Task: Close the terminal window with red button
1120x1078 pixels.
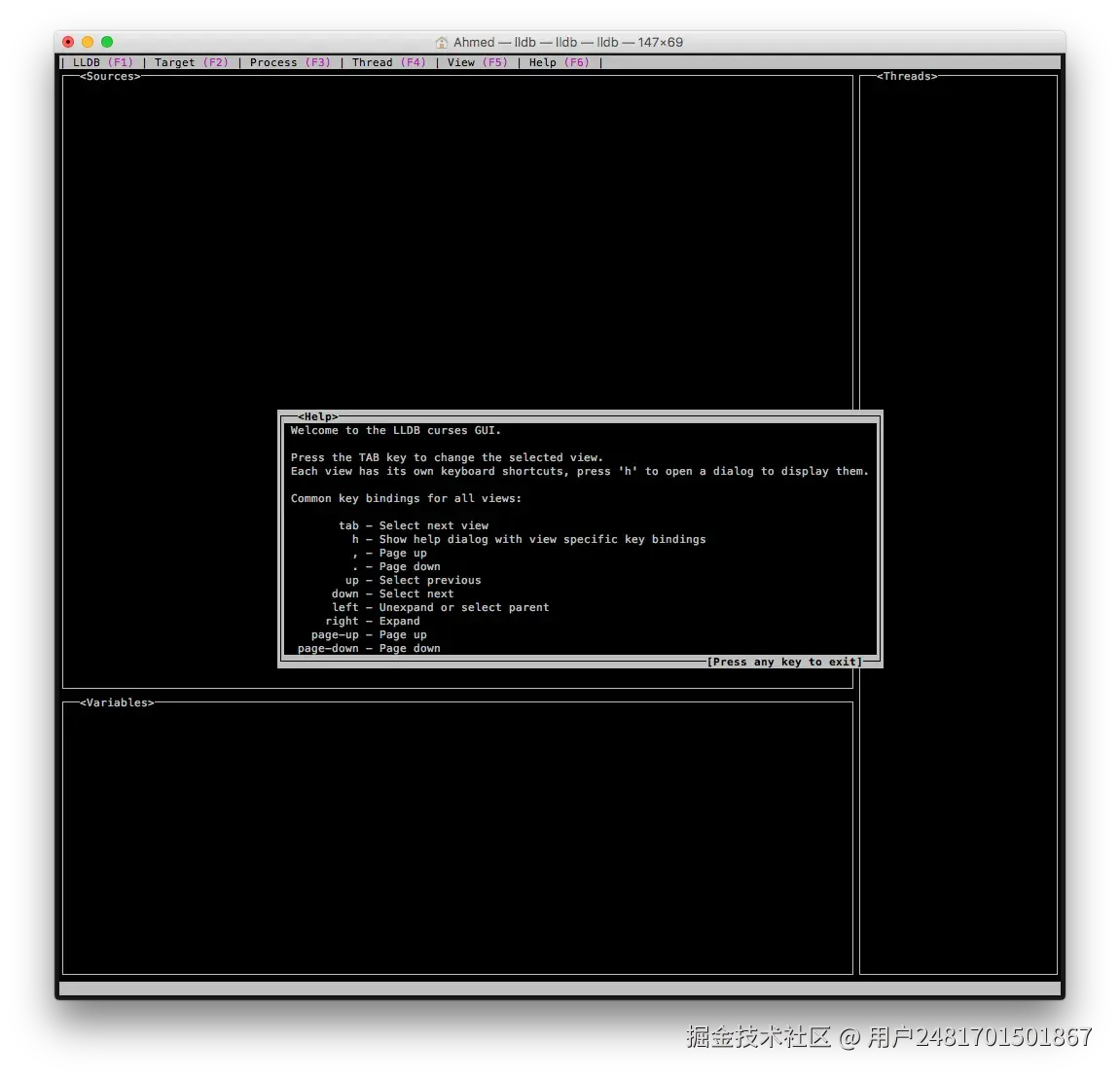Action: 68,42
